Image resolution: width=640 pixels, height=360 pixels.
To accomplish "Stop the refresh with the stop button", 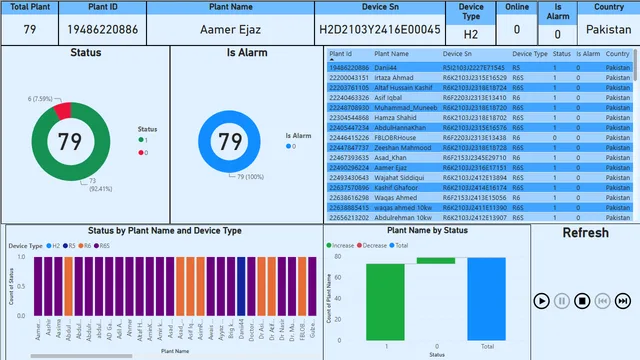I will click(582, 301).
